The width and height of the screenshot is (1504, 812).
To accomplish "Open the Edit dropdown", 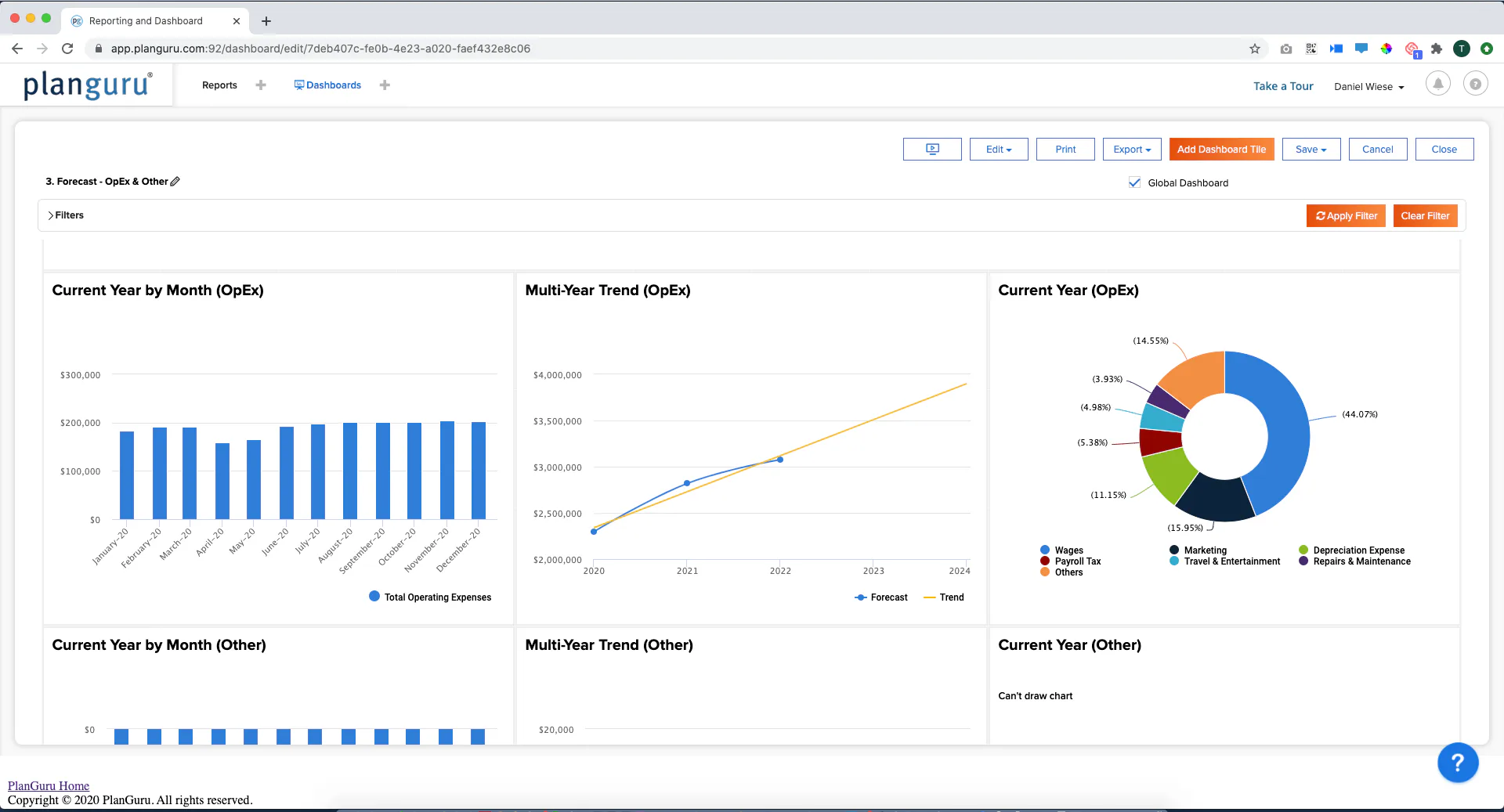I will click(999, 150).
